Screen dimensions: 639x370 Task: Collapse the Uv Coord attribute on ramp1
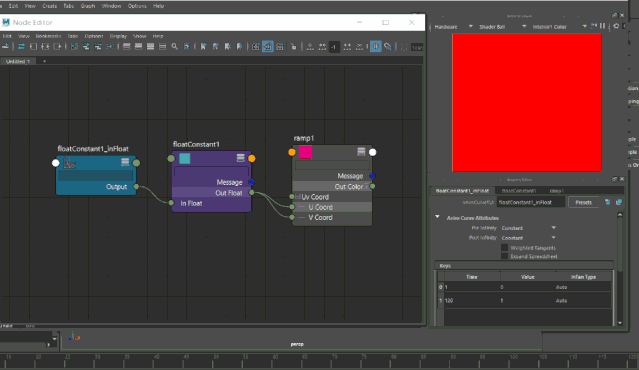(298, 197)
